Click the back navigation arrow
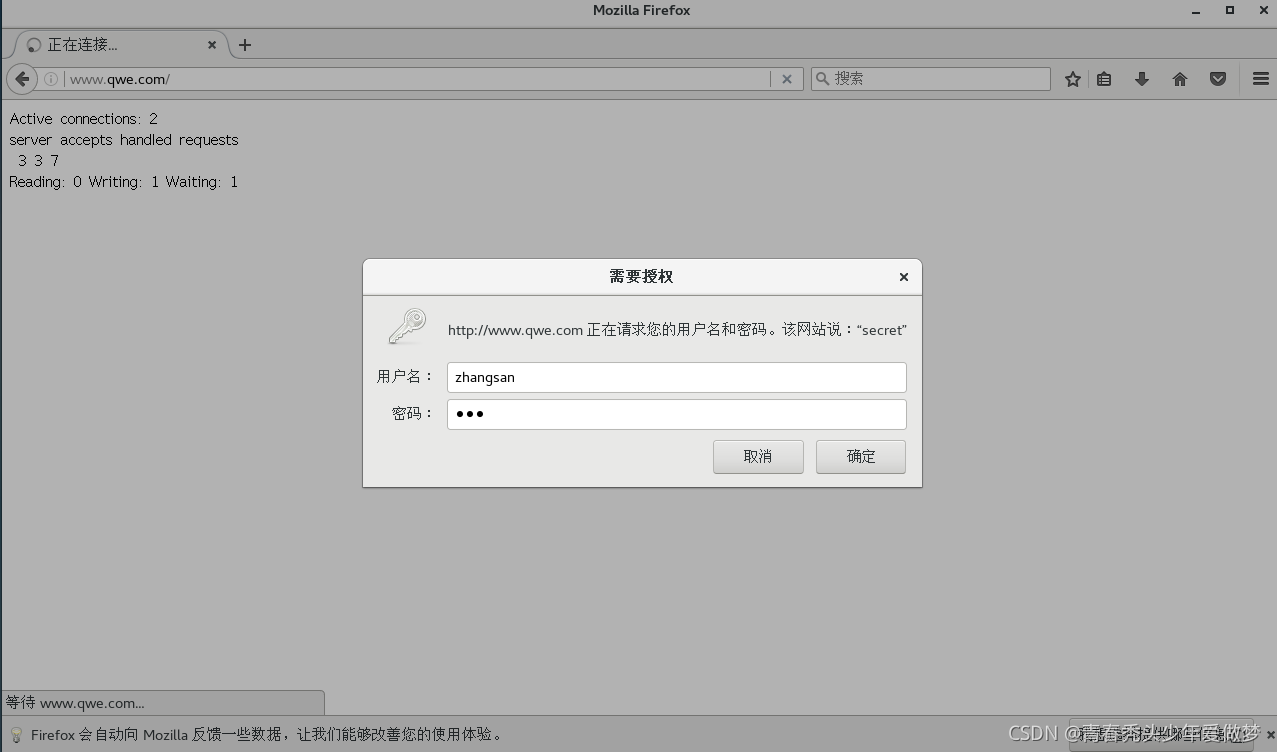 (22, 78)
